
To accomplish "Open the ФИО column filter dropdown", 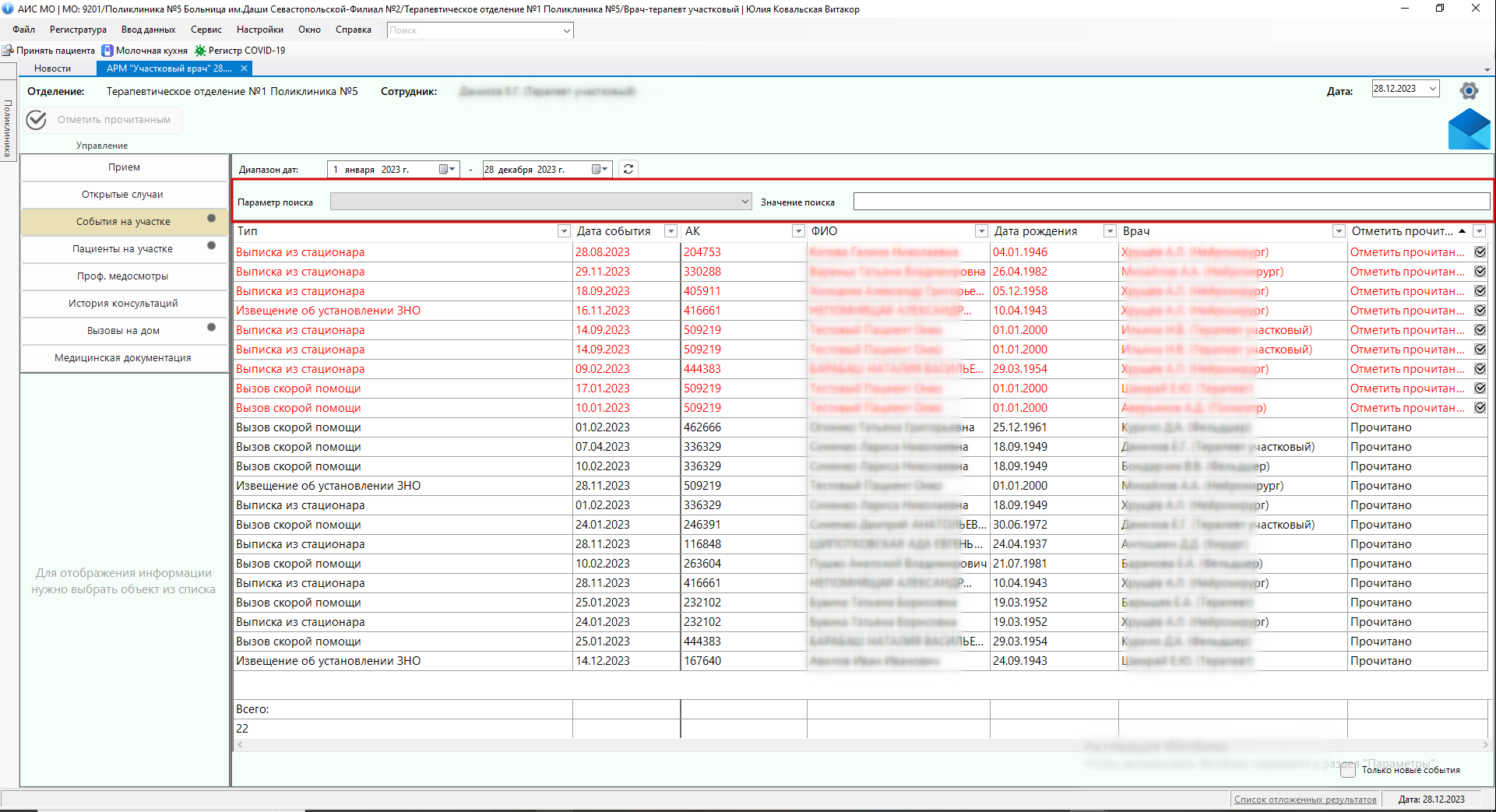I will pyautogui.click(x=982, y=231).
